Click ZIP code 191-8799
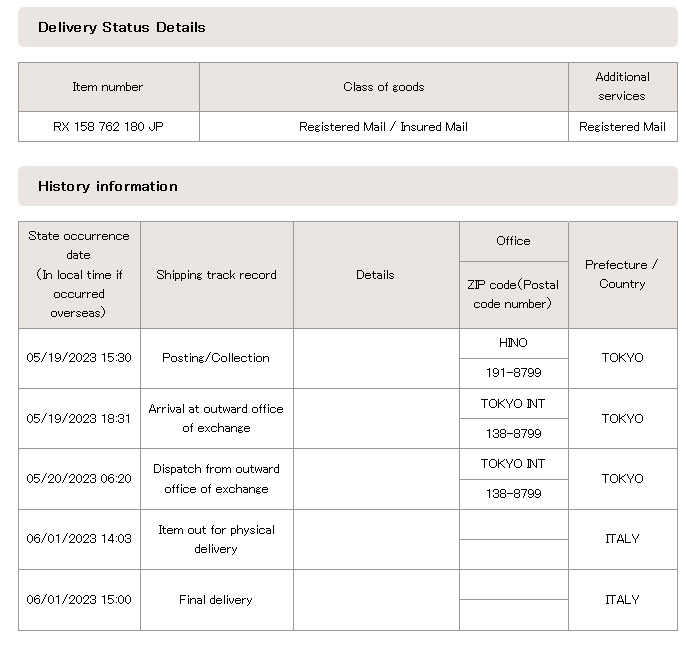The height and width of the screenshot is (650, 699). 513,373
